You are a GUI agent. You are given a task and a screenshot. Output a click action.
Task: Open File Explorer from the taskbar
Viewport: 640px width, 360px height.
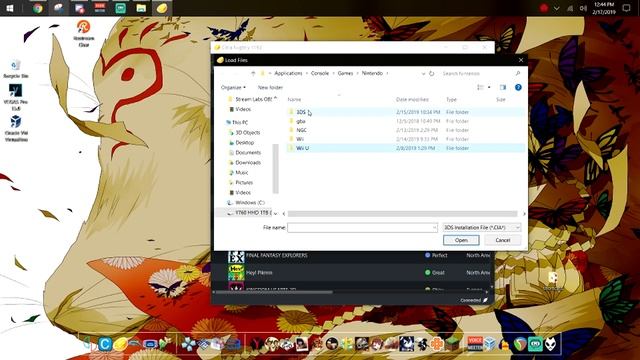141,8
